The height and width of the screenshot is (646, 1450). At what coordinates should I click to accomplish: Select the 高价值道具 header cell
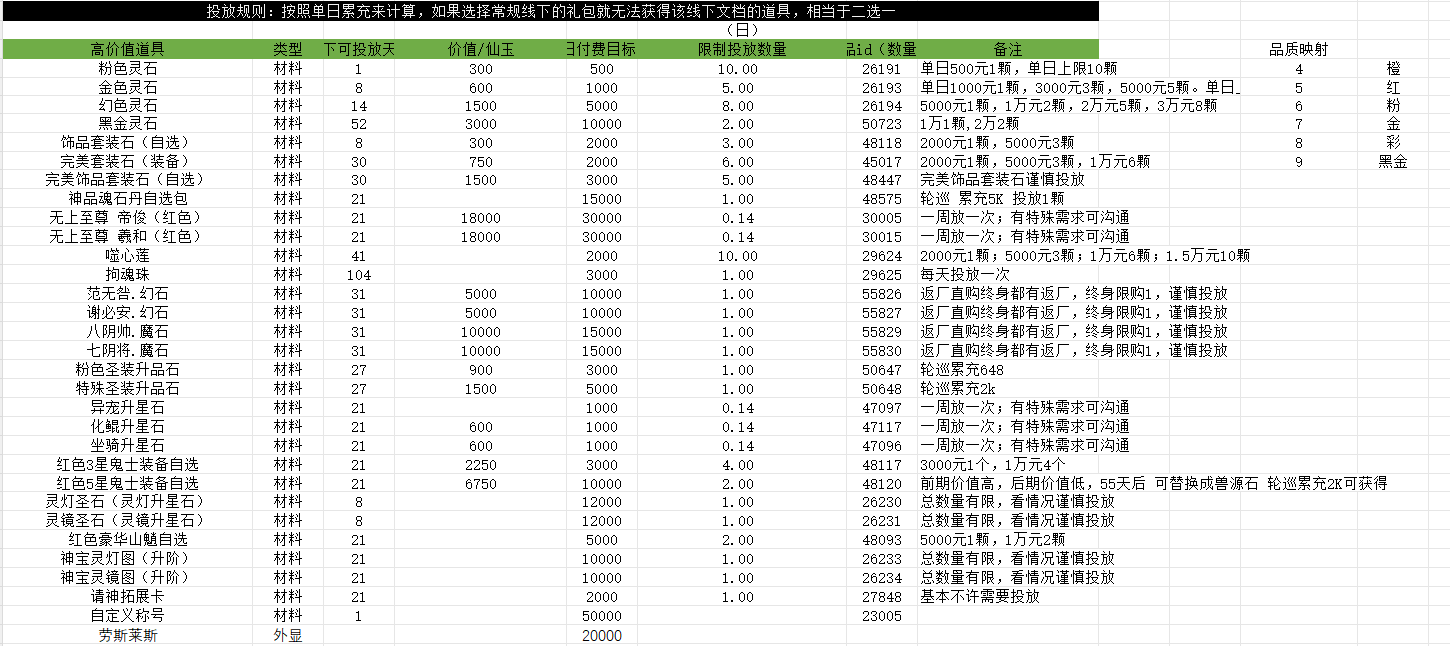(127, 49)
